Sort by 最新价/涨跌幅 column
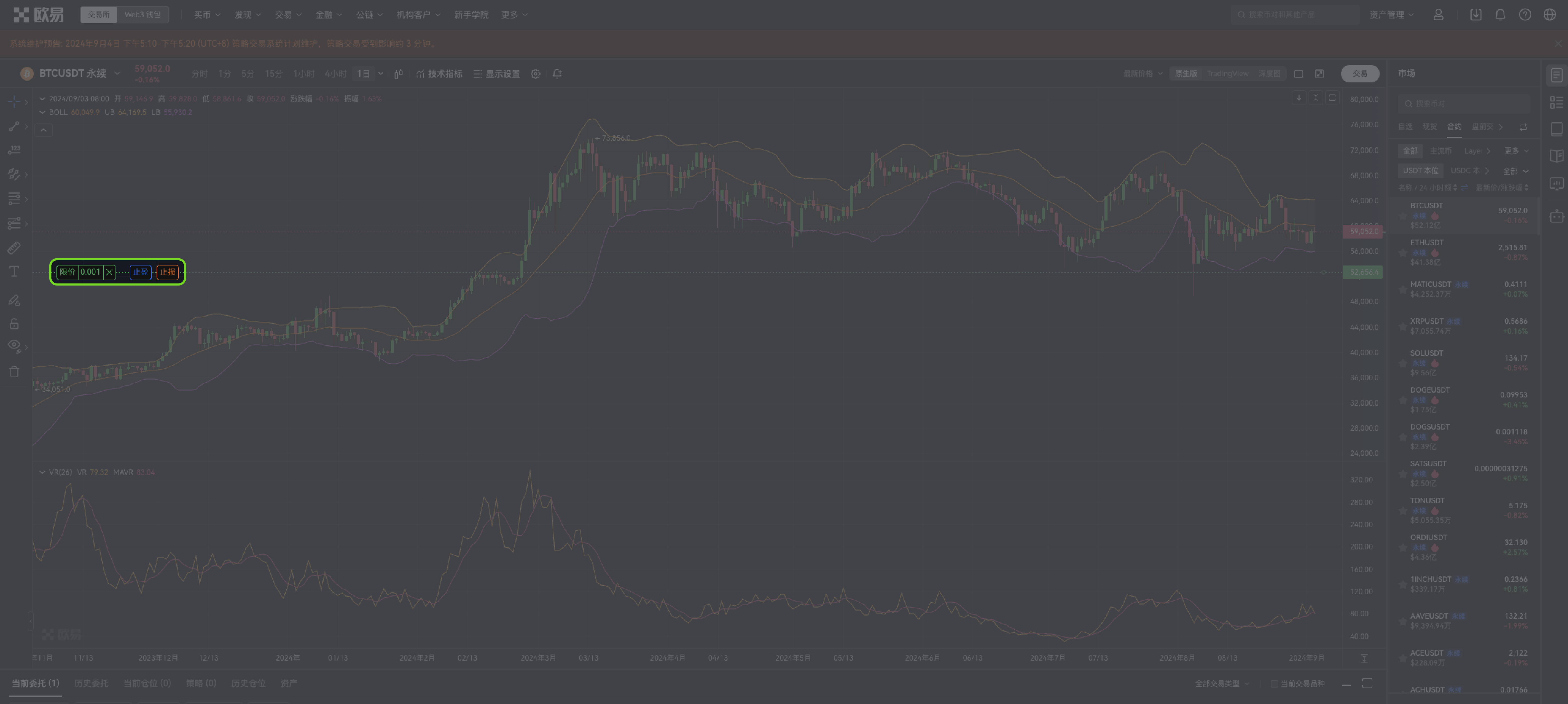Screen dimensions: 1568x704 click(1502, 188)
